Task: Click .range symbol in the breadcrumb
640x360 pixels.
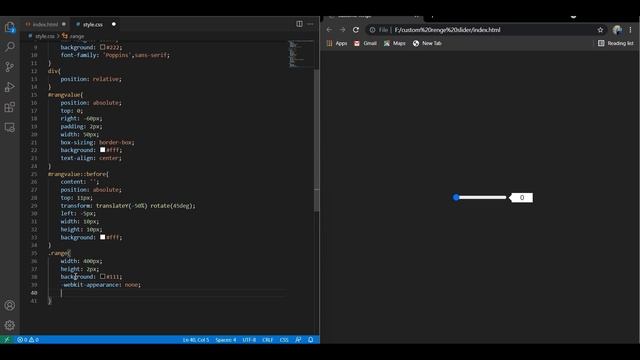Action: click(73, 36)
